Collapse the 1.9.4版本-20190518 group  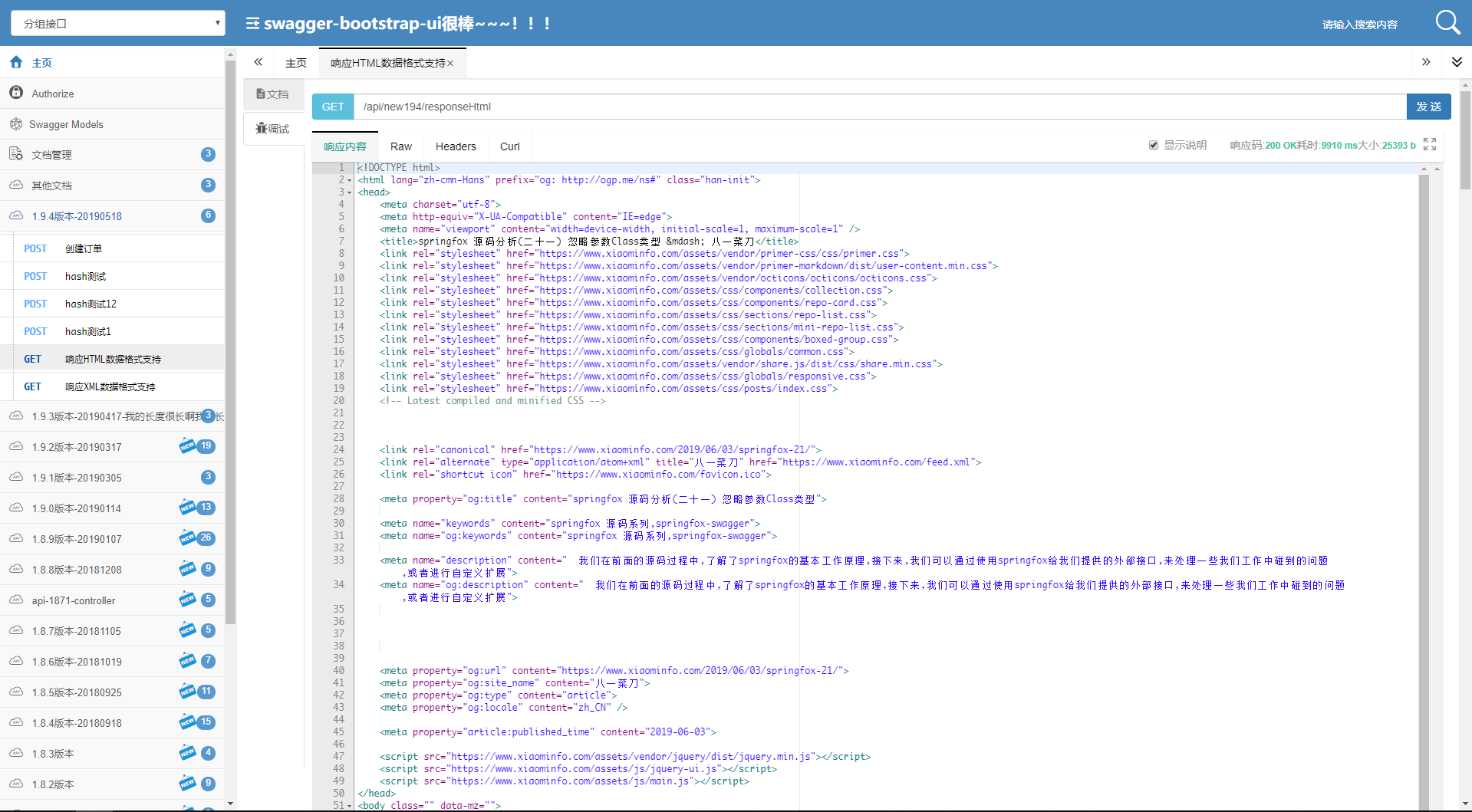click(113, 216)
